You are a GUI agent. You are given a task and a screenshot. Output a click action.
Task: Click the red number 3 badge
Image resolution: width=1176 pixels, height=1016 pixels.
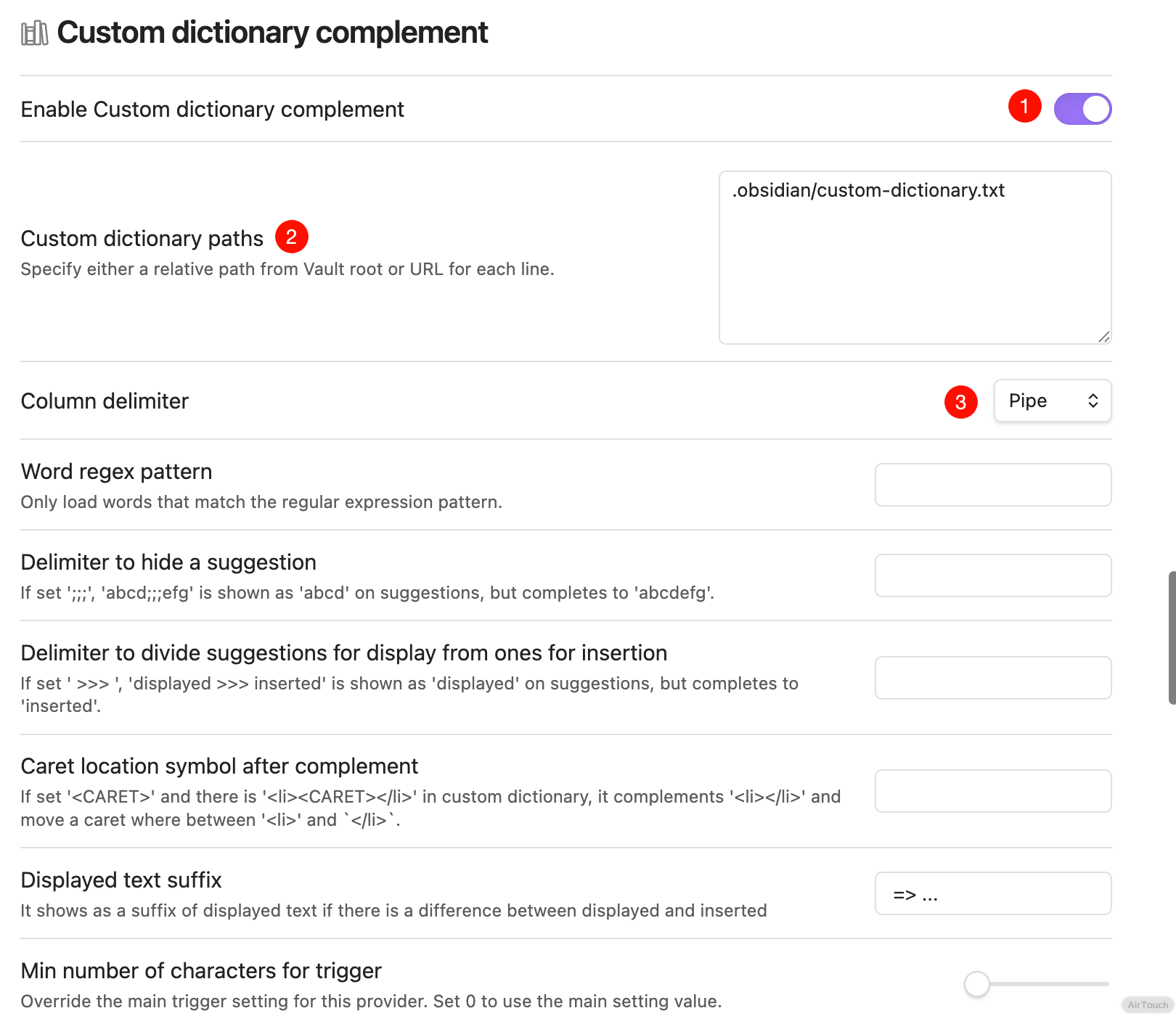pyautogui.click(x=960, y=402)
